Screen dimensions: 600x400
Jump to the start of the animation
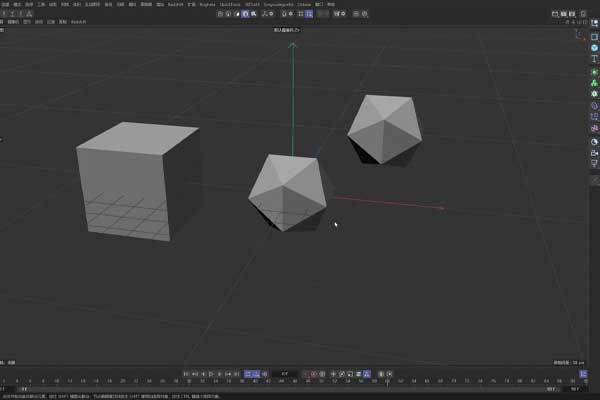click(186, 374)
